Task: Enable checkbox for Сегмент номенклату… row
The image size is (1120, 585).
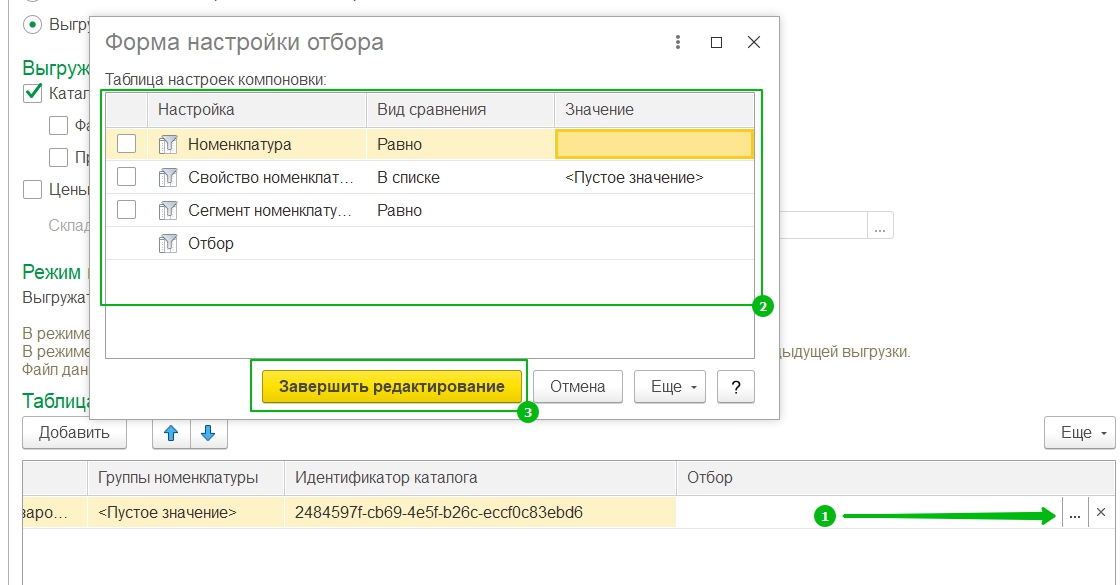Action: coord(126,209)
